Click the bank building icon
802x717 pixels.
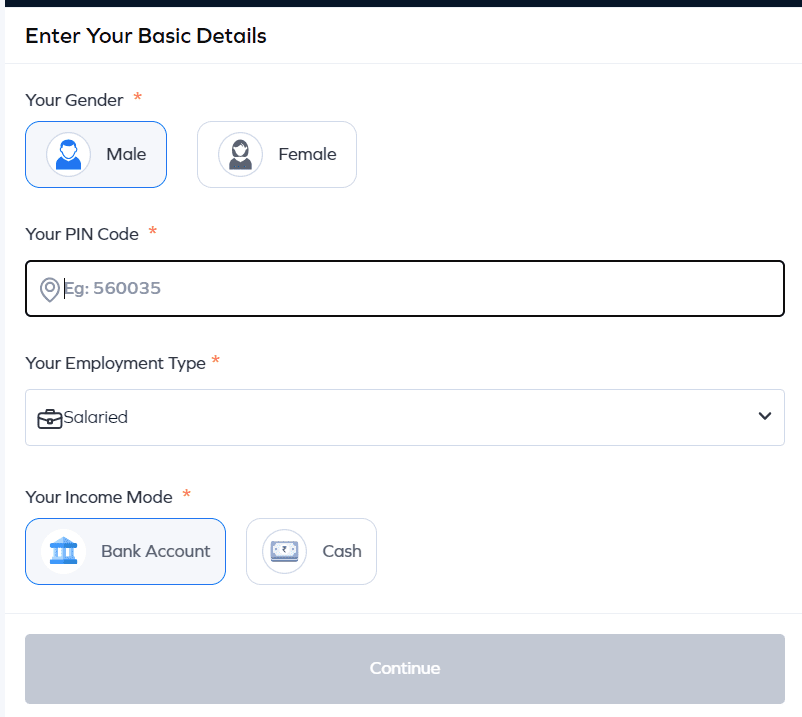(63, 551)
